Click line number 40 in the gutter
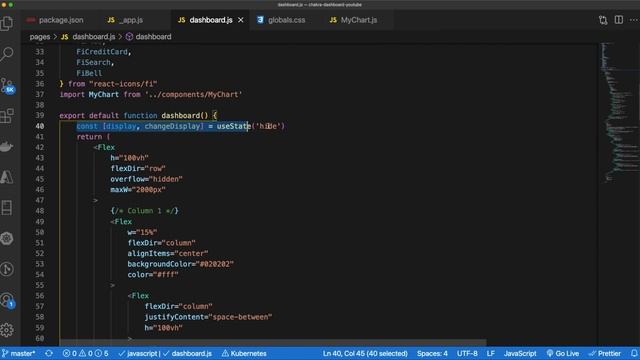The height and width of the screenshot is (360, 640). [40, 126]
